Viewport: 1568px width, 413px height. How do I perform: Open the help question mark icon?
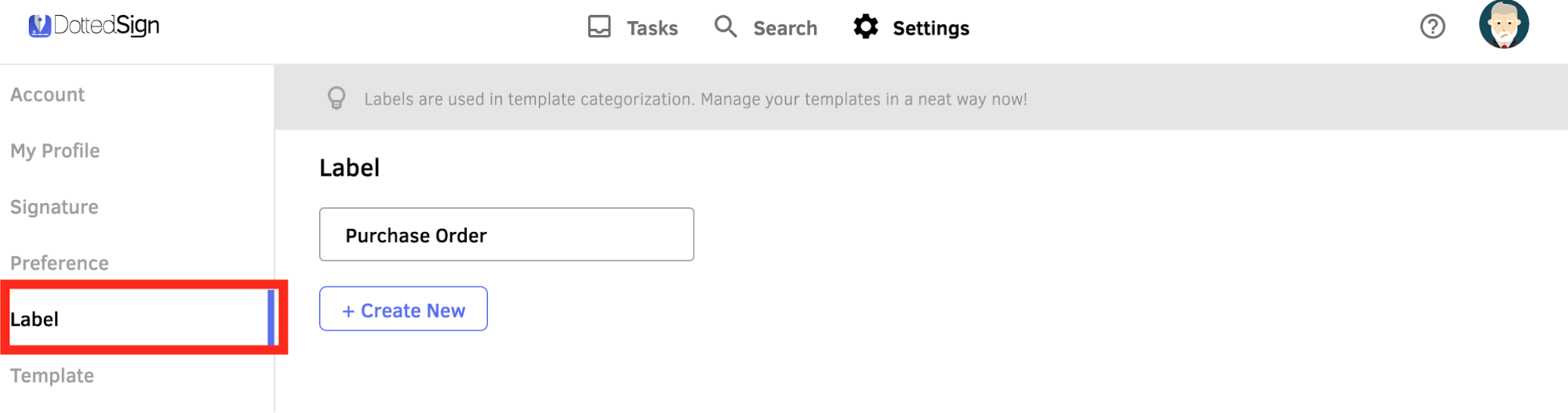point(1432,27)
